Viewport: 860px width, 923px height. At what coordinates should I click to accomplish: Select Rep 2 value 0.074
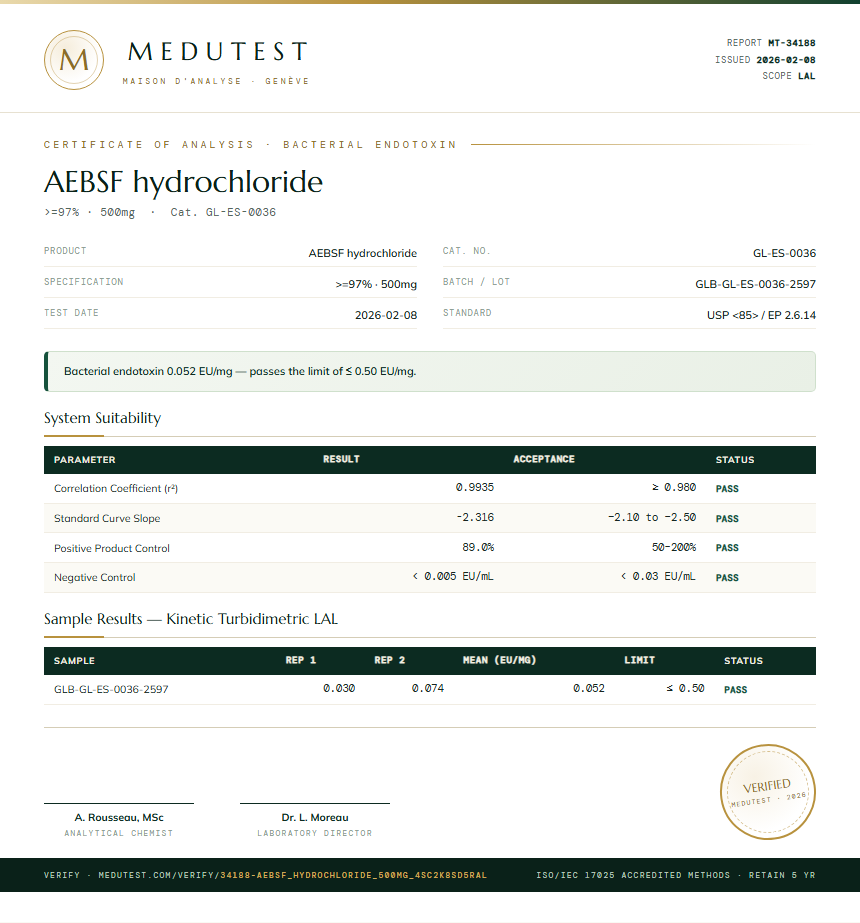428,688
